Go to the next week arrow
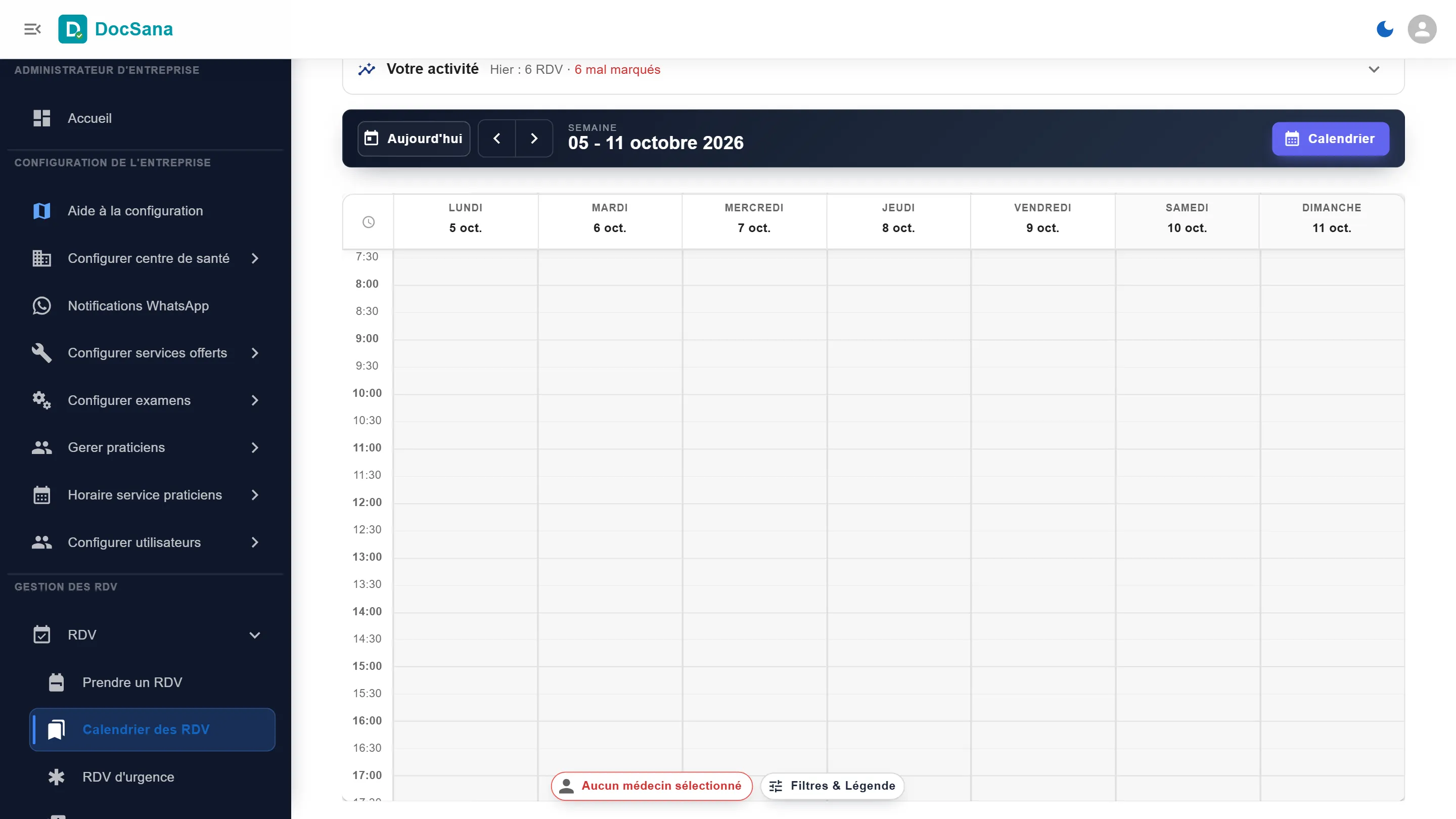 [x=534, y=139]
